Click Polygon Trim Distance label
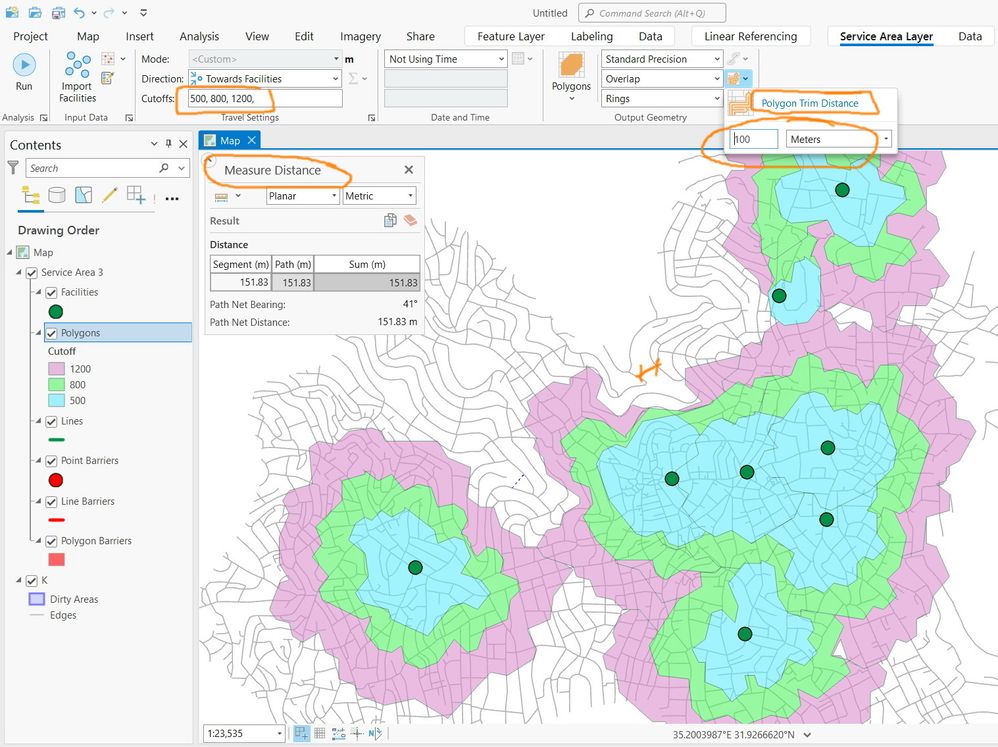 pos(810,103)
